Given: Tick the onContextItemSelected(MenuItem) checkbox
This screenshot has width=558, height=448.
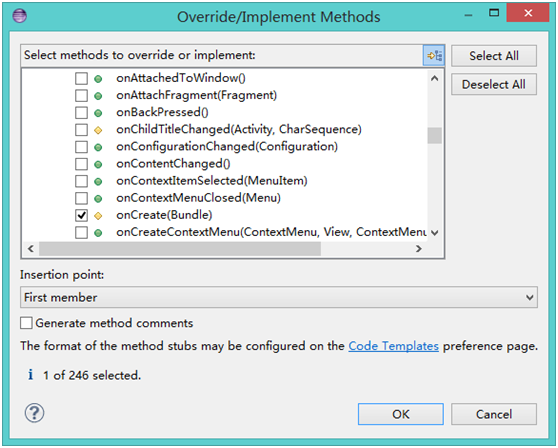Looking at the screenshot, I should 81,181.
